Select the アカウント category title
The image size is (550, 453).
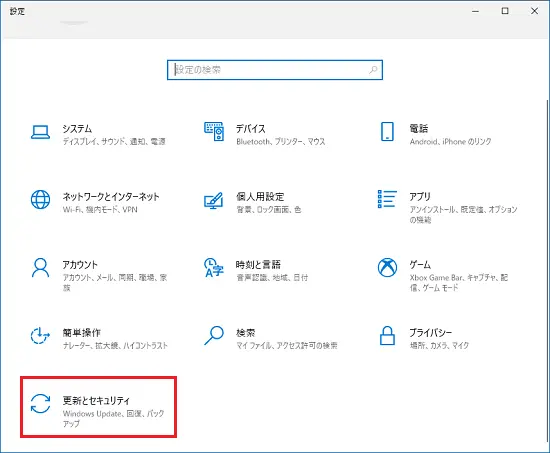80,265
